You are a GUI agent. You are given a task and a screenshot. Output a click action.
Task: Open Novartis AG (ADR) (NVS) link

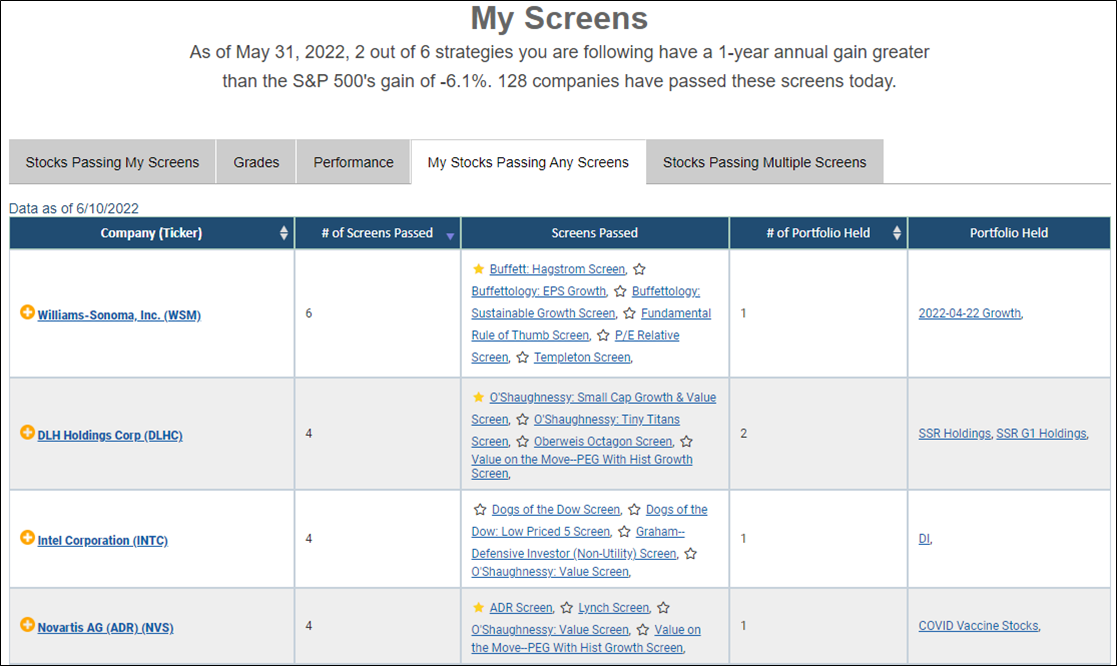tap(105, 628)
